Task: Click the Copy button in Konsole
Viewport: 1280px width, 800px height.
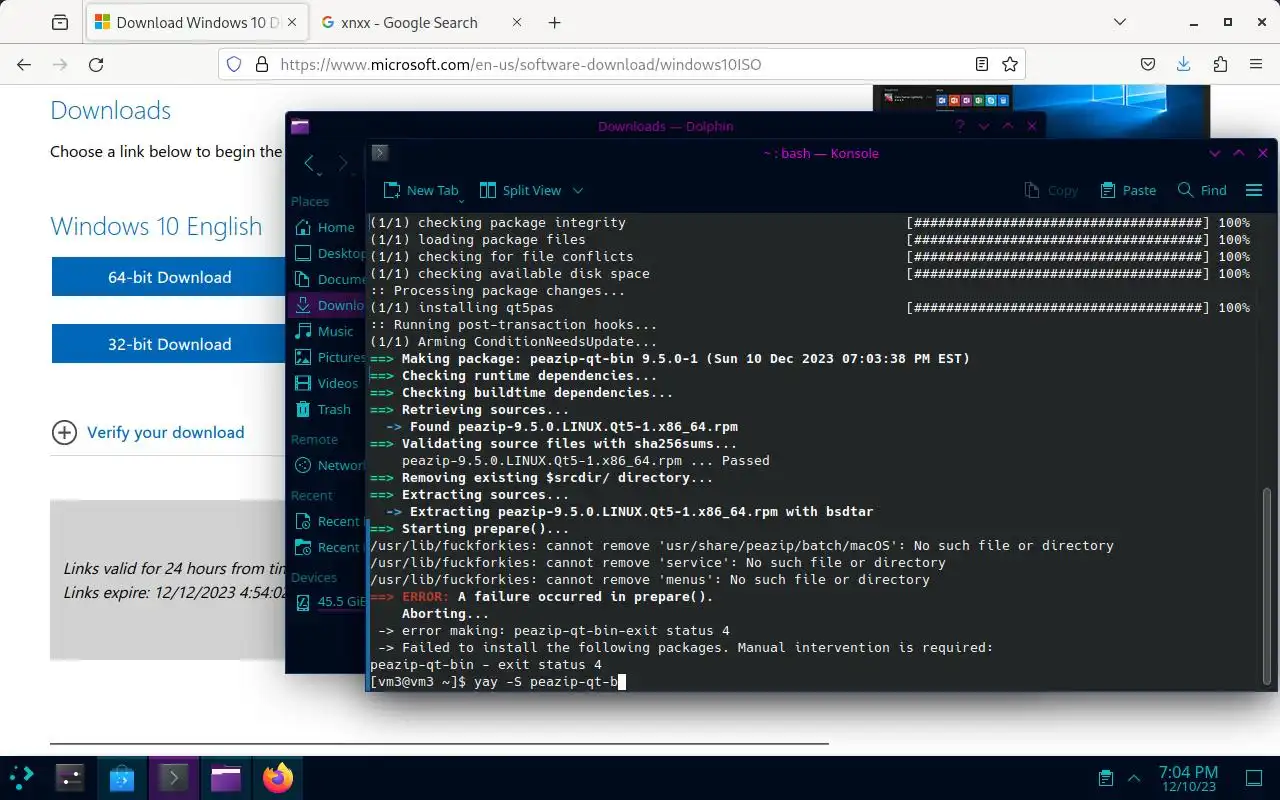Action: 1051,190
